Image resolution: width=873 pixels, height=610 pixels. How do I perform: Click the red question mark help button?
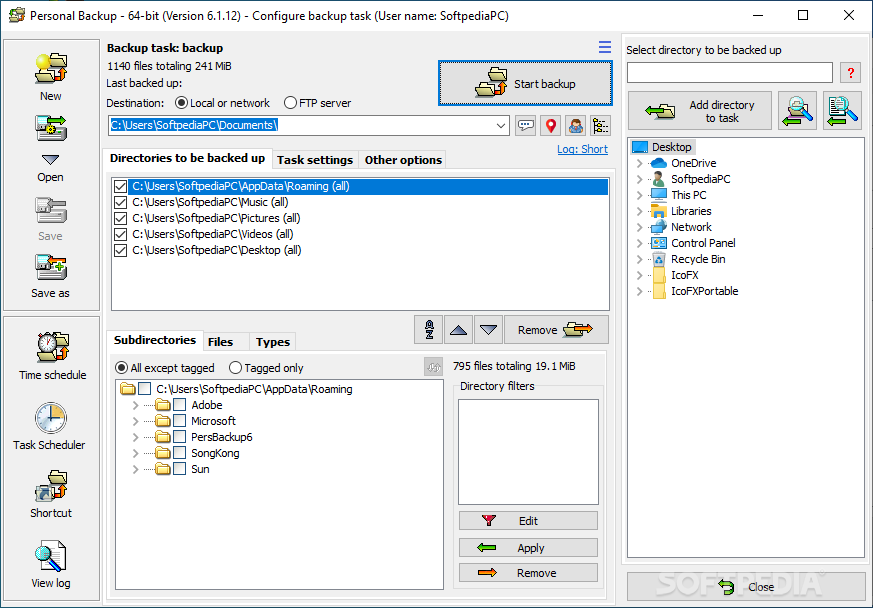click(x=850, y=72)
